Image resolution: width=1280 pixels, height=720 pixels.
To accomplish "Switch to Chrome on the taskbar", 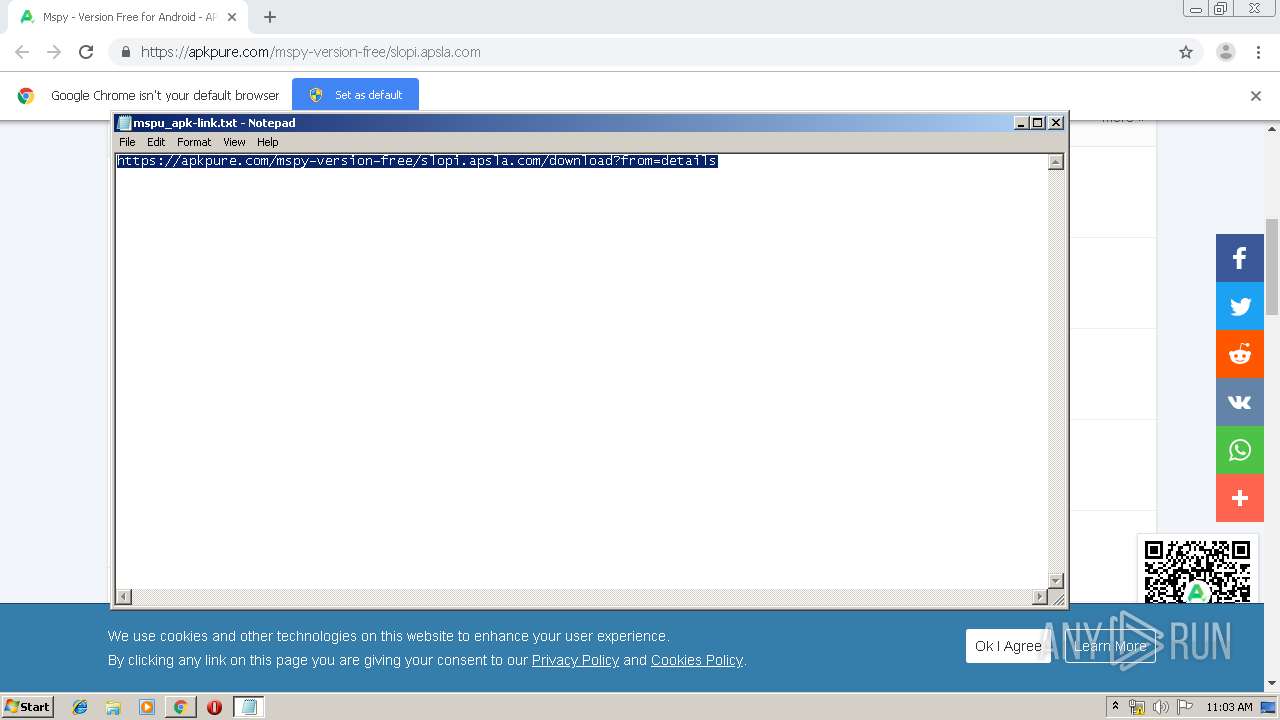I will point(180,707).
